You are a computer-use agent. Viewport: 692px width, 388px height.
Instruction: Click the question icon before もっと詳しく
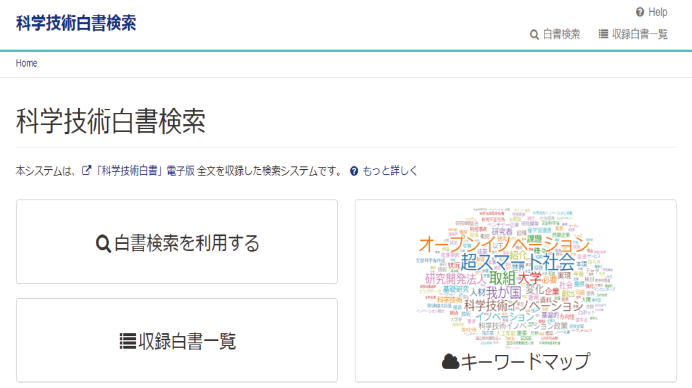click(354, 171)
